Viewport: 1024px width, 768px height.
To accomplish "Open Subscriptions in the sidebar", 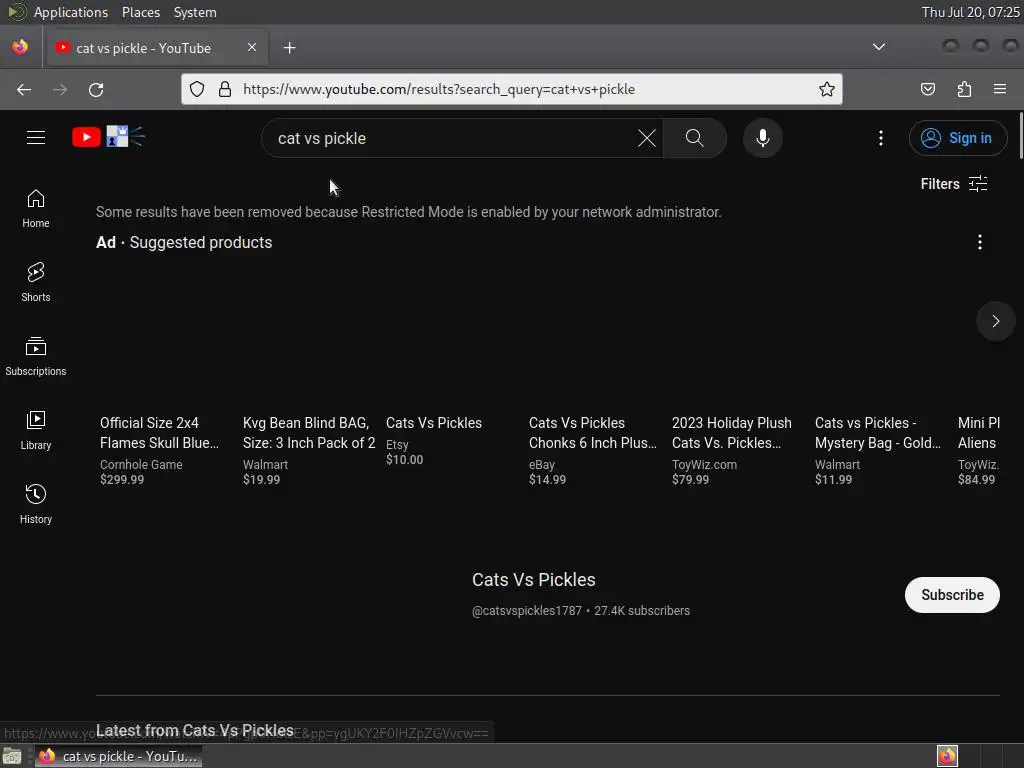I will (36, 356).
